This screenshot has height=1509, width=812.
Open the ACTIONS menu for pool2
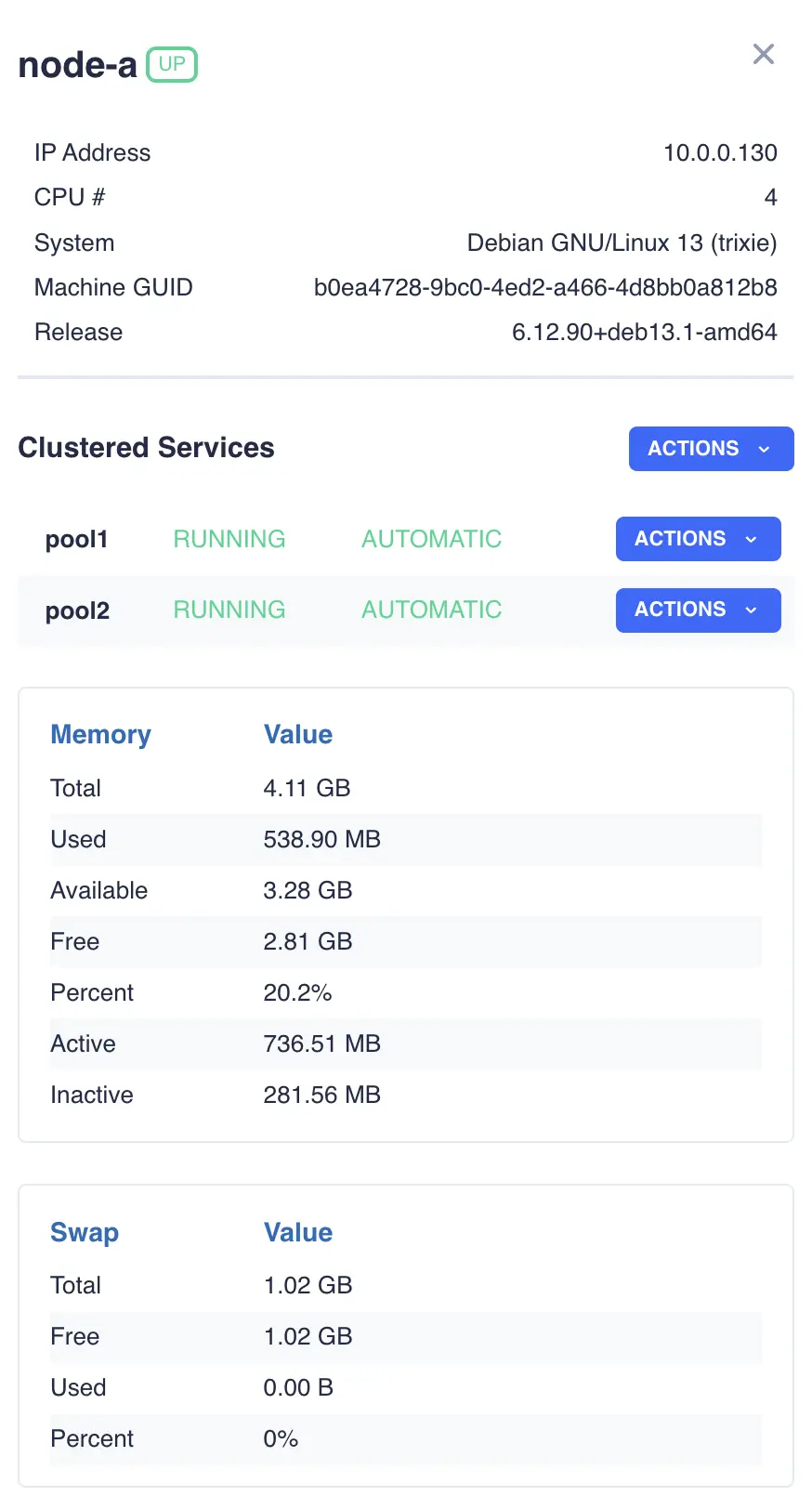pyautogui.click(x=698, y=610)
